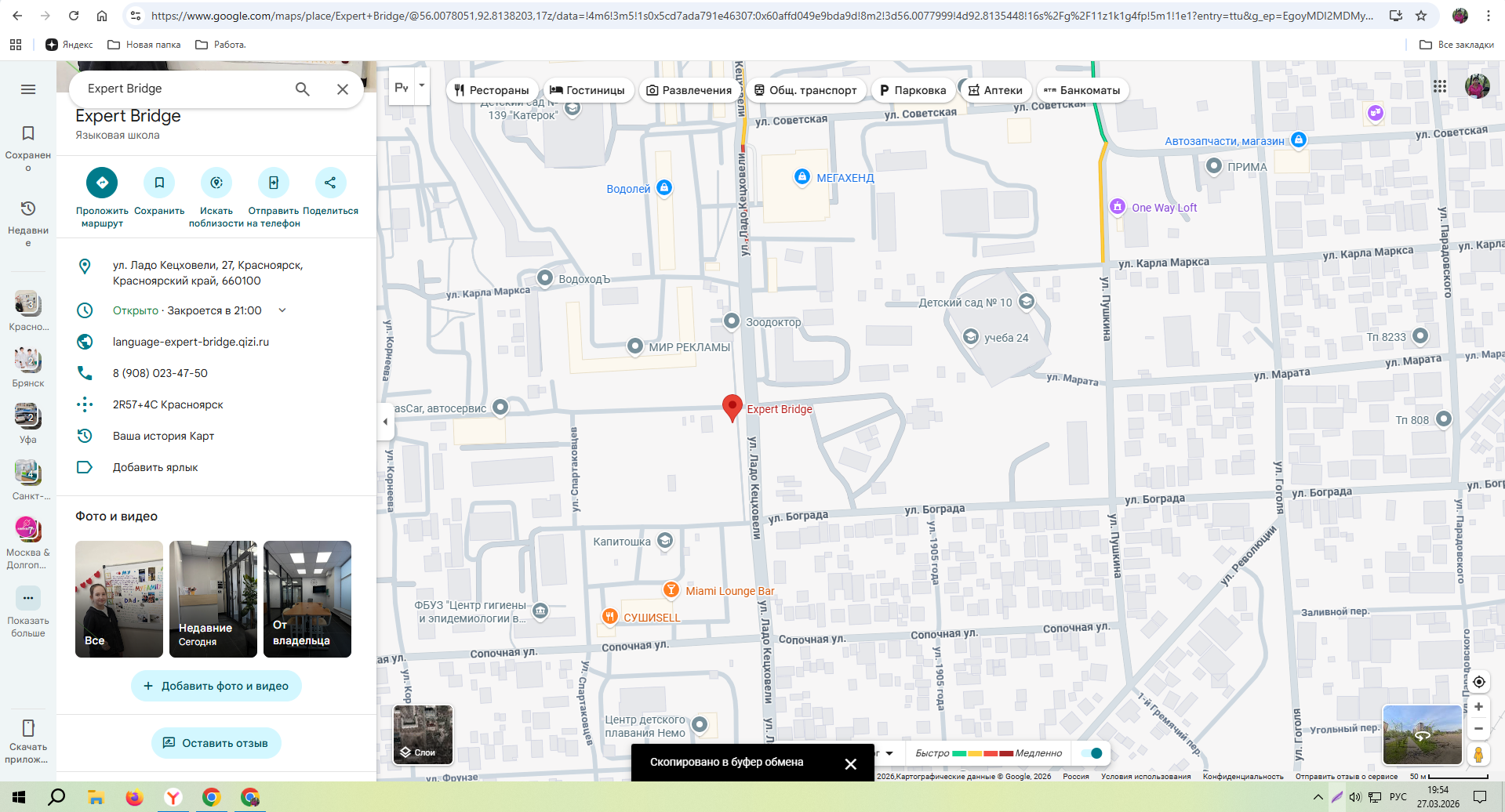Expand opening hours chevron

point(282,310)
